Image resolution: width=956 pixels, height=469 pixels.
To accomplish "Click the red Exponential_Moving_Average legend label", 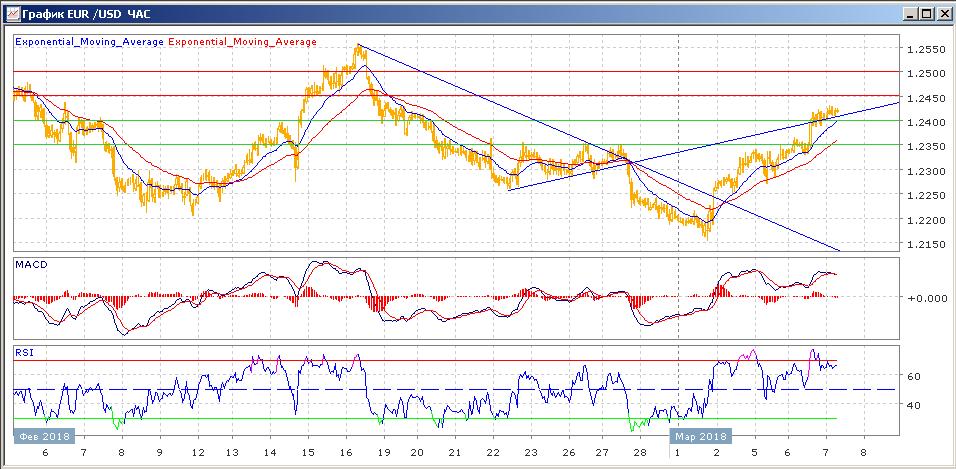I will pos(242,42).
